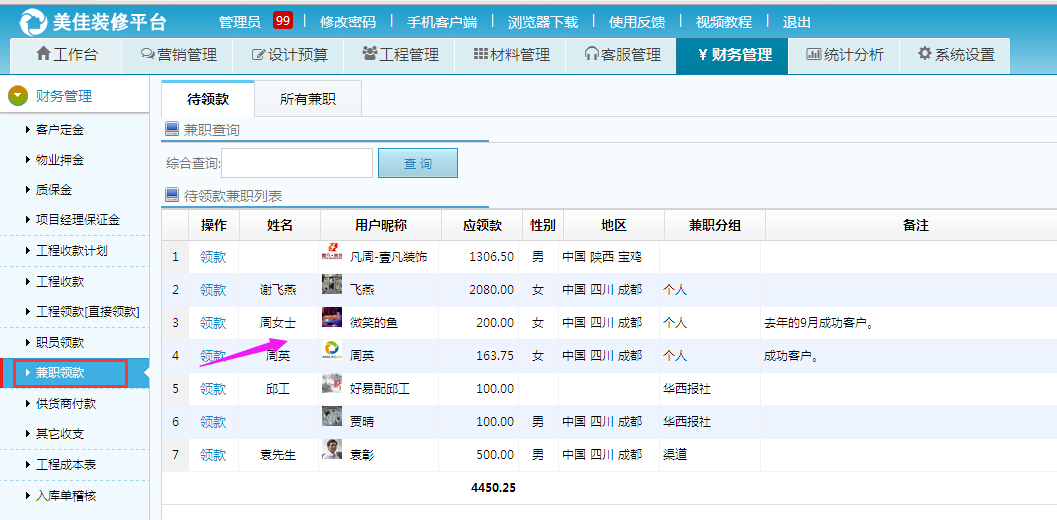Open the 工作台 home tab

click(x=66, y=55)
